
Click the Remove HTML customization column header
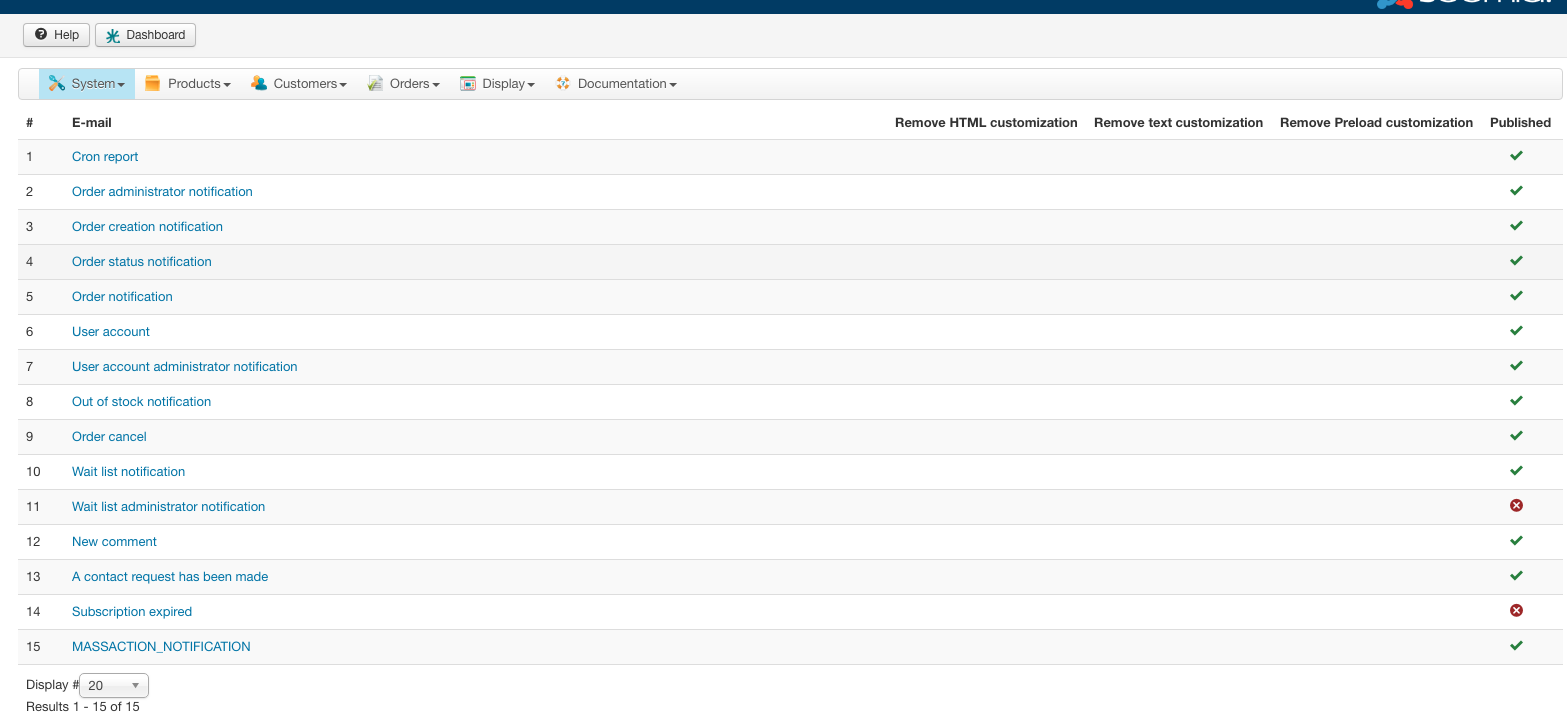[986, 123]
